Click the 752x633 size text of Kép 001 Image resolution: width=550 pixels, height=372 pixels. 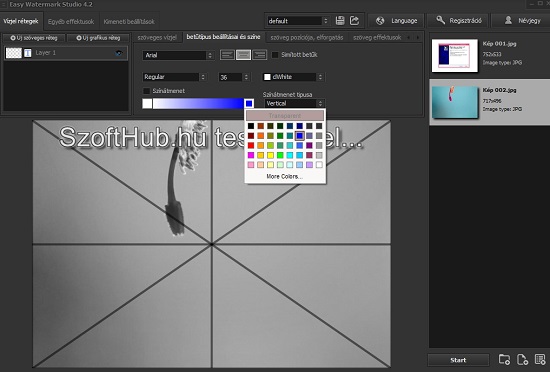492,54
